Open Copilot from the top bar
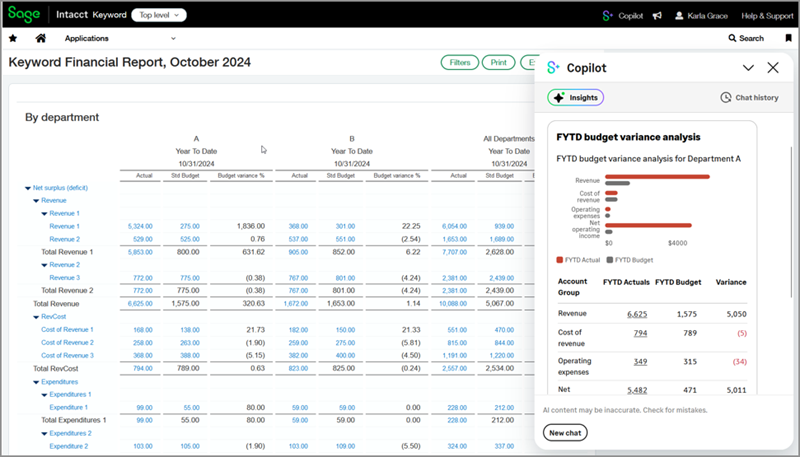The width and height of the screenshot is (800, 457). 622,16
